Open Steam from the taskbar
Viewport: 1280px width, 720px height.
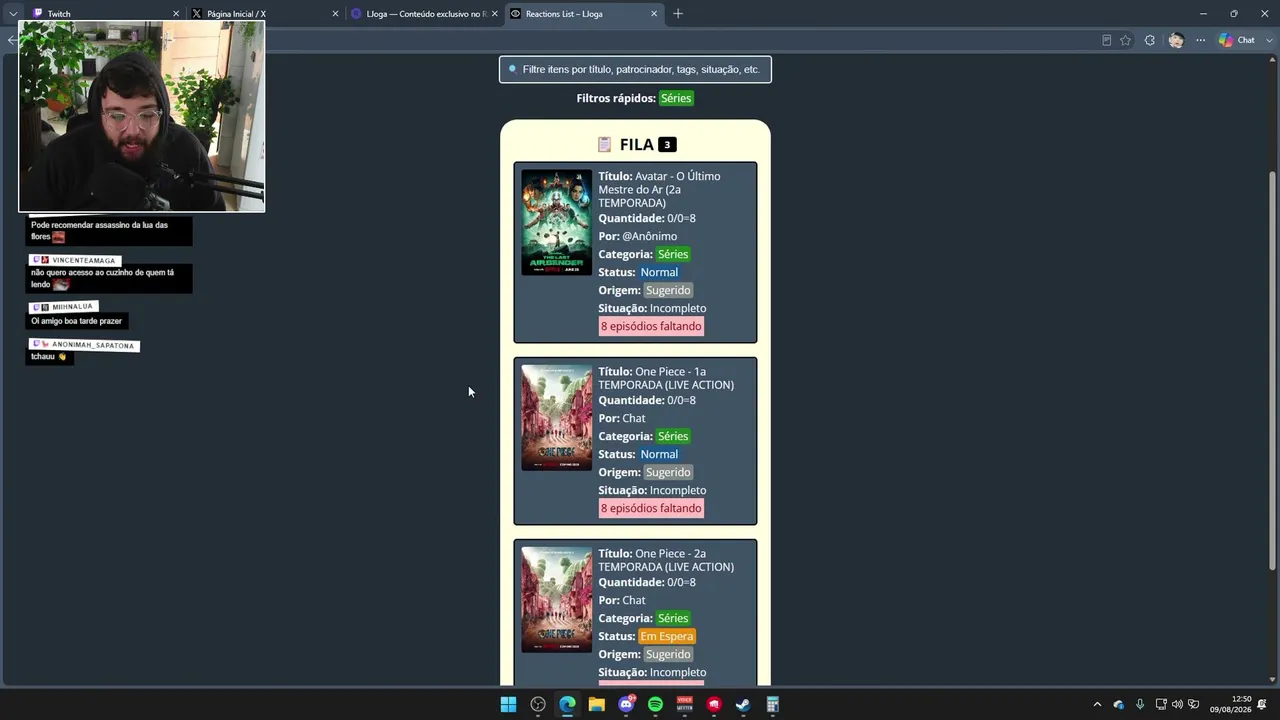[x=743, y=704]
